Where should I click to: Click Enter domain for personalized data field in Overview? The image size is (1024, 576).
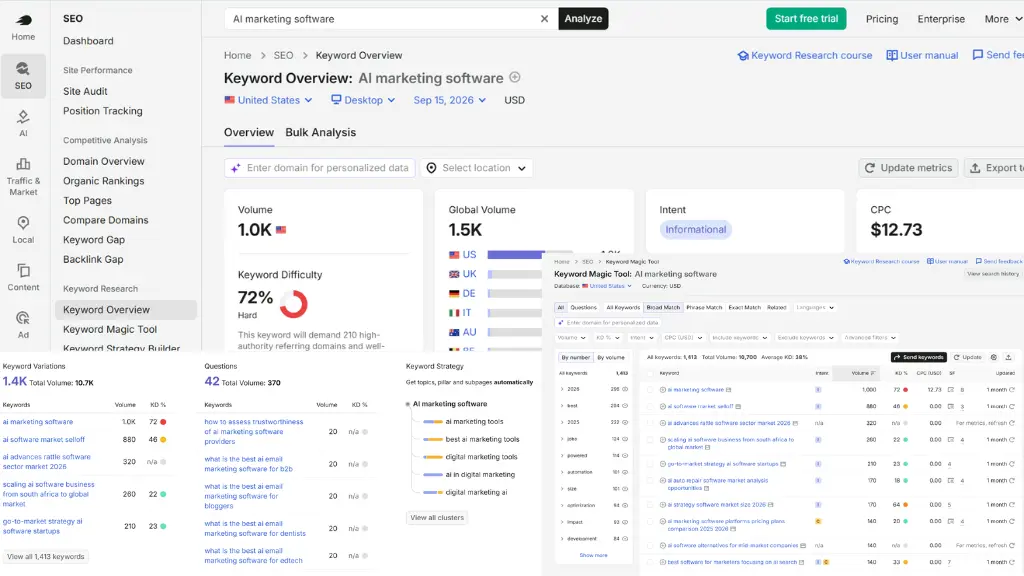click(x=320, y=168)
